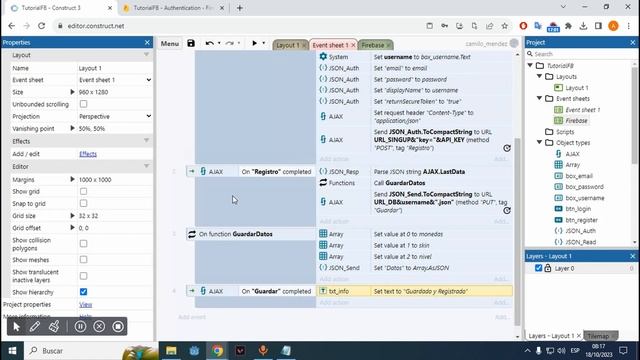Open File Explorer from taskbar

click(x=171, y=351)
